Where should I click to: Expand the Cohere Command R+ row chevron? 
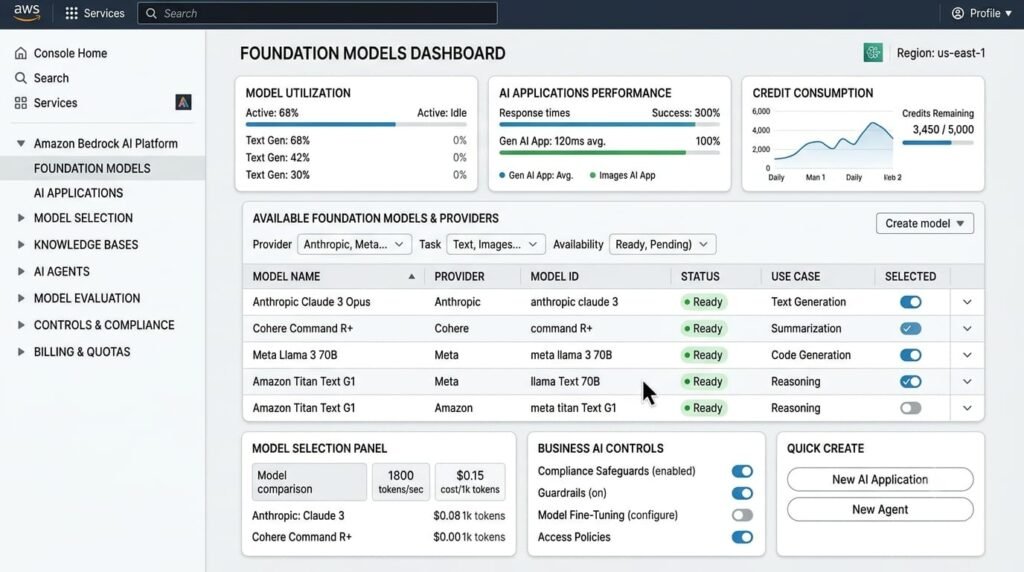pyautogui.click(x=967, y=328)
